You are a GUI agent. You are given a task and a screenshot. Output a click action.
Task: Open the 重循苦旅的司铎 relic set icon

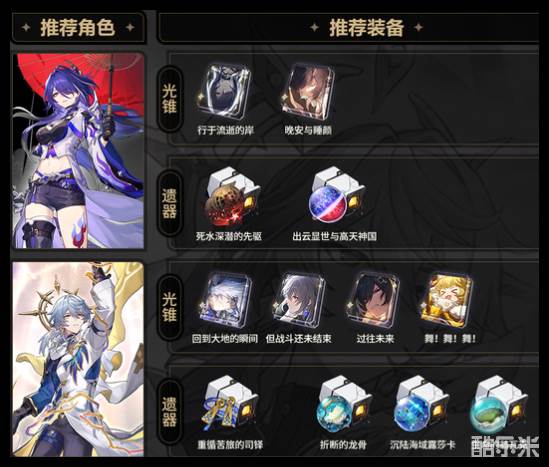coord(229,406)
